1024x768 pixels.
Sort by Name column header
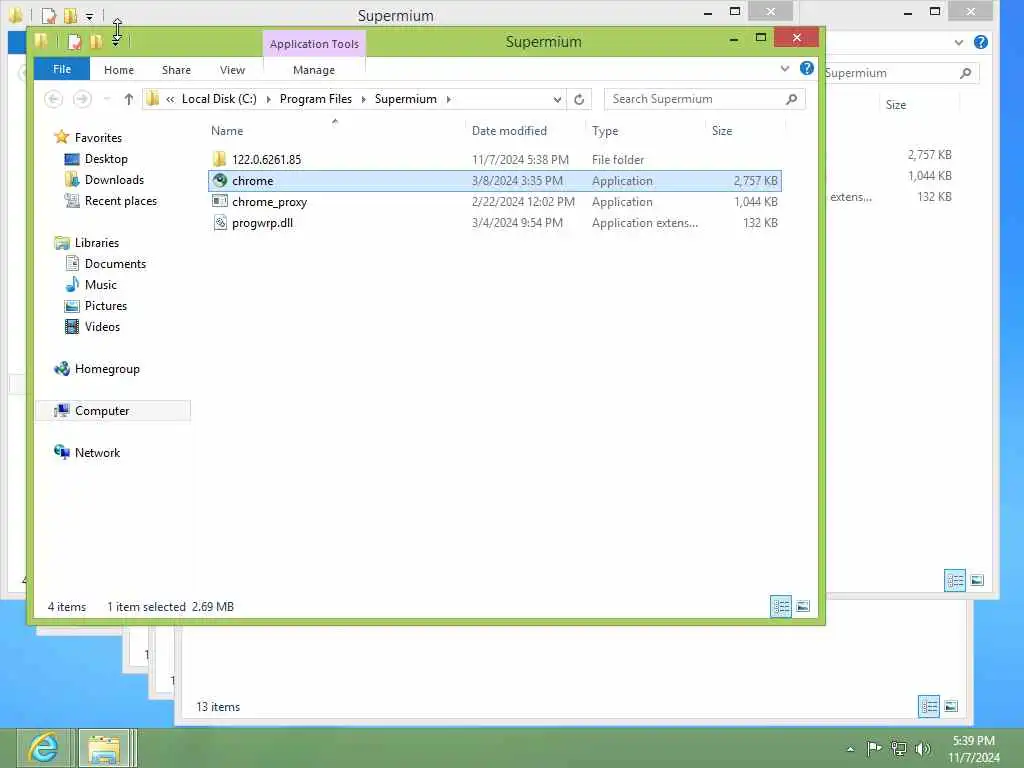click(x=227, y=131)
